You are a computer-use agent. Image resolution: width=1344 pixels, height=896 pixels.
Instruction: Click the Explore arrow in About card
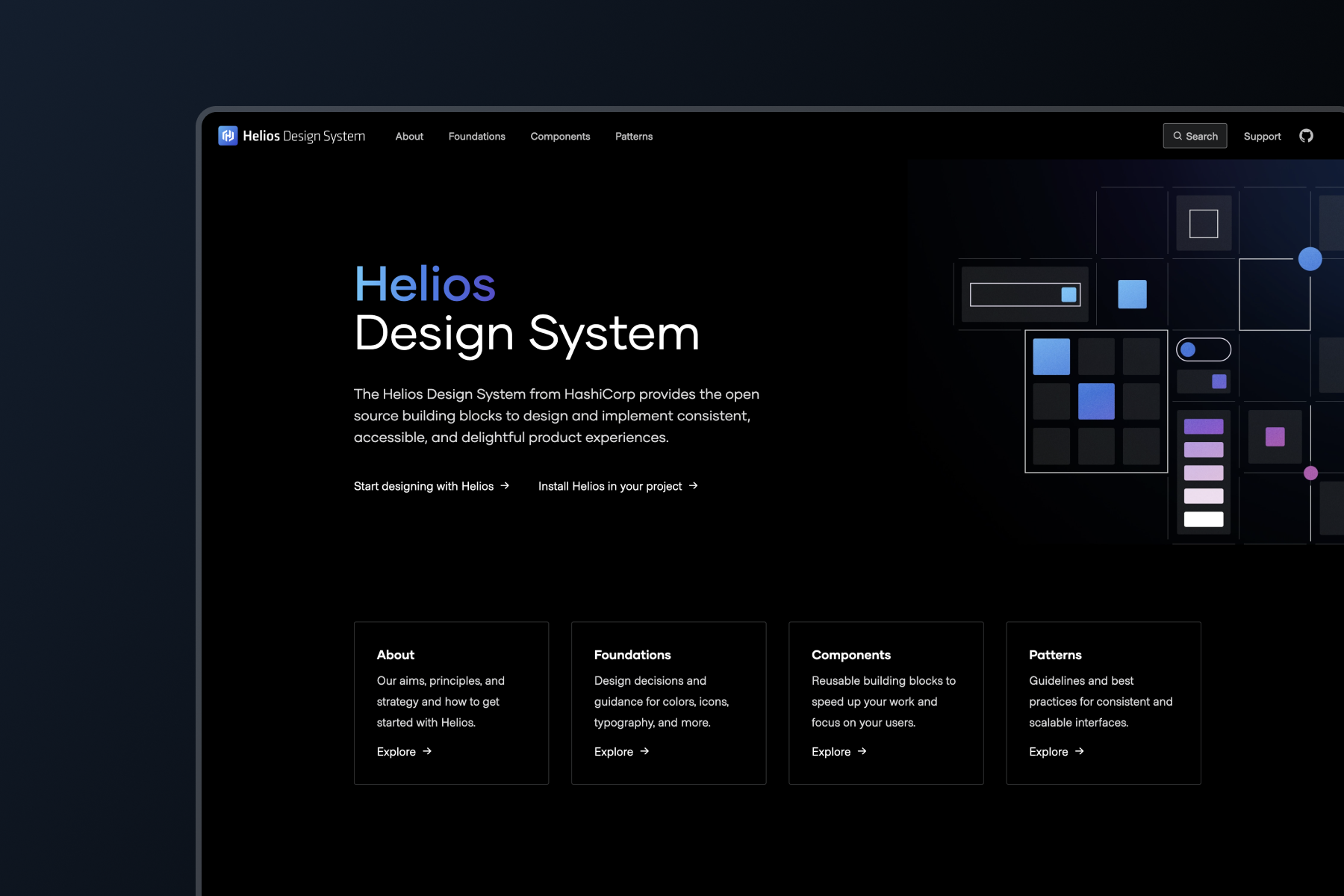tap(427, 752)
